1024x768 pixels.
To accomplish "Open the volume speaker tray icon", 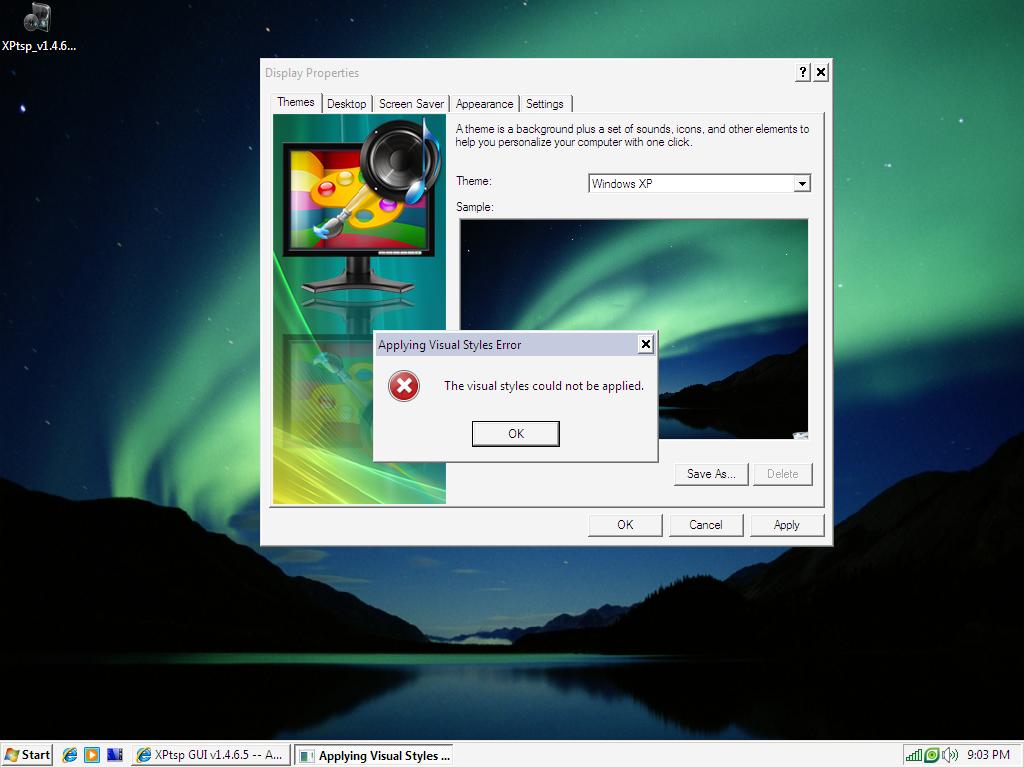I will (x=950, y=756).
